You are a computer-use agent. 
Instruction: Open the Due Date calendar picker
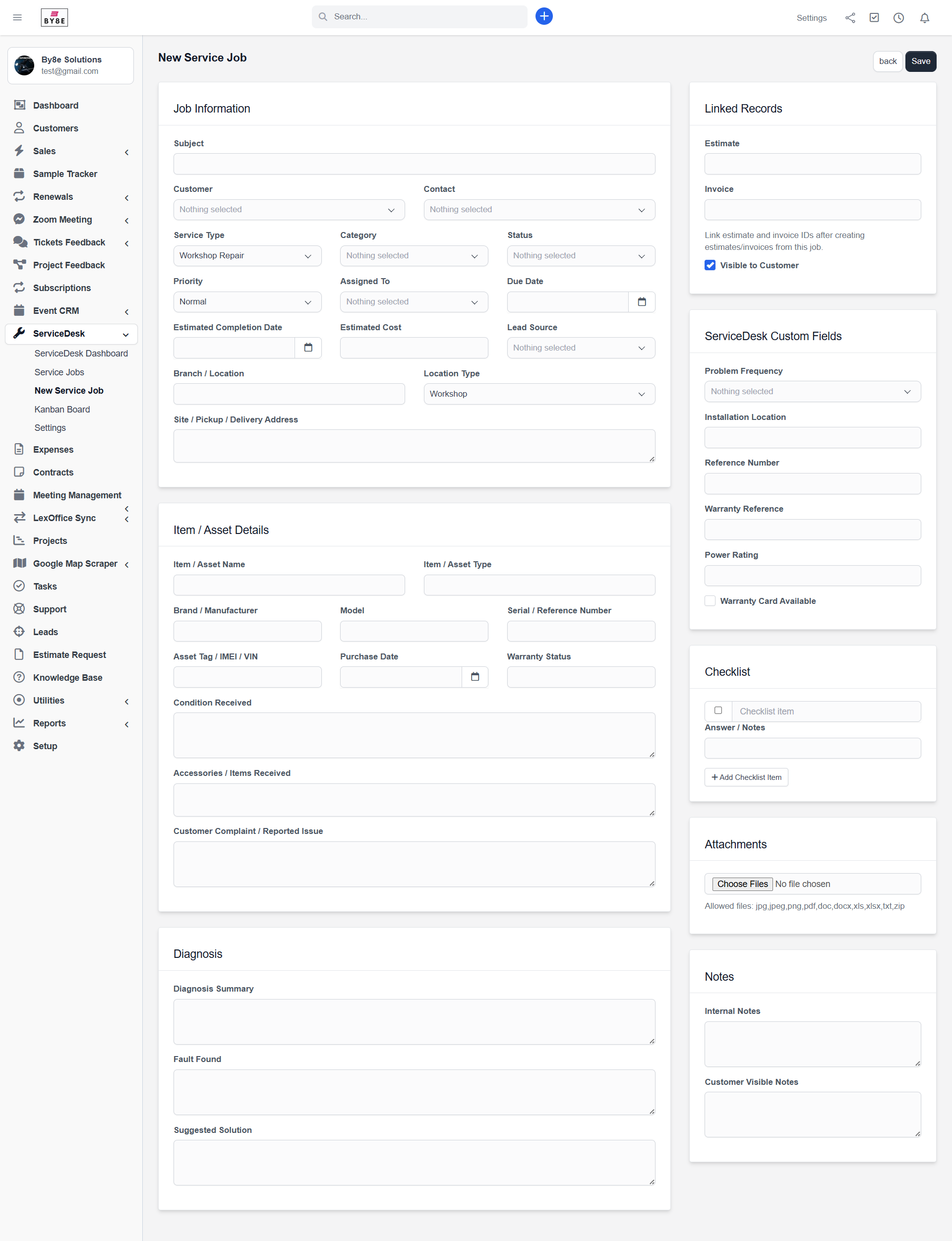coord(642,302)
